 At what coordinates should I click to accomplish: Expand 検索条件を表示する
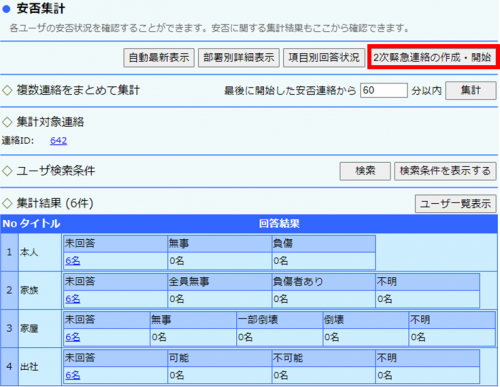445,171
